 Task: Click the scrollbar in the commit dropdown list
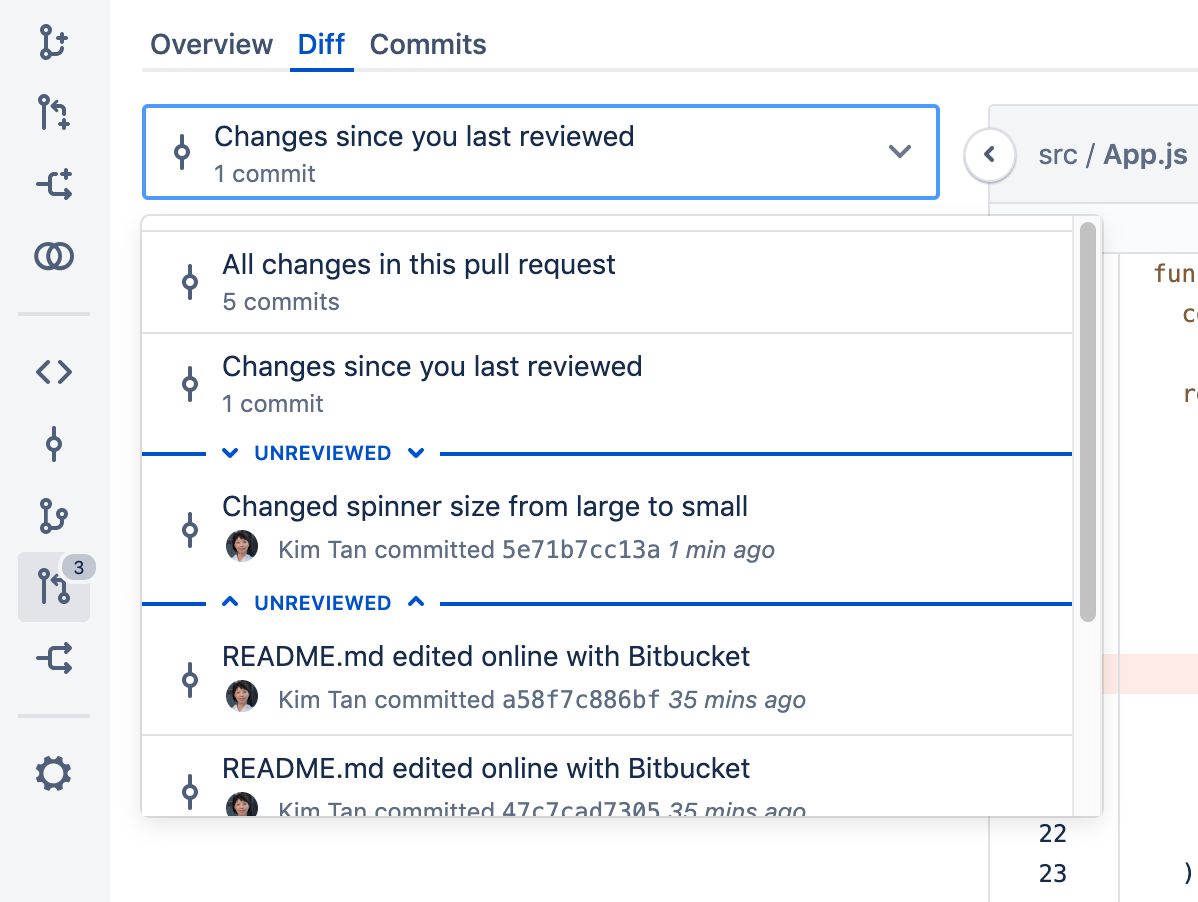tap(1088, 422)
